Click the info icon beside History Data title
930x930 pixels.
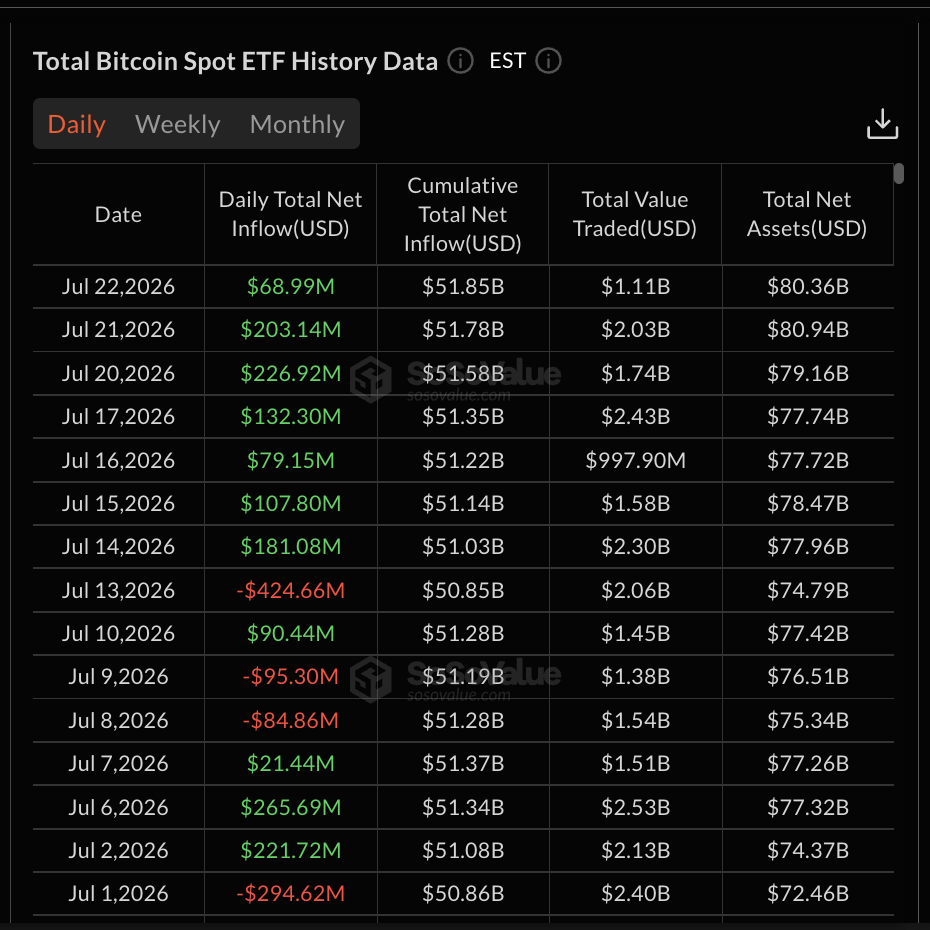pyautogui.click(x=460, y=60)
